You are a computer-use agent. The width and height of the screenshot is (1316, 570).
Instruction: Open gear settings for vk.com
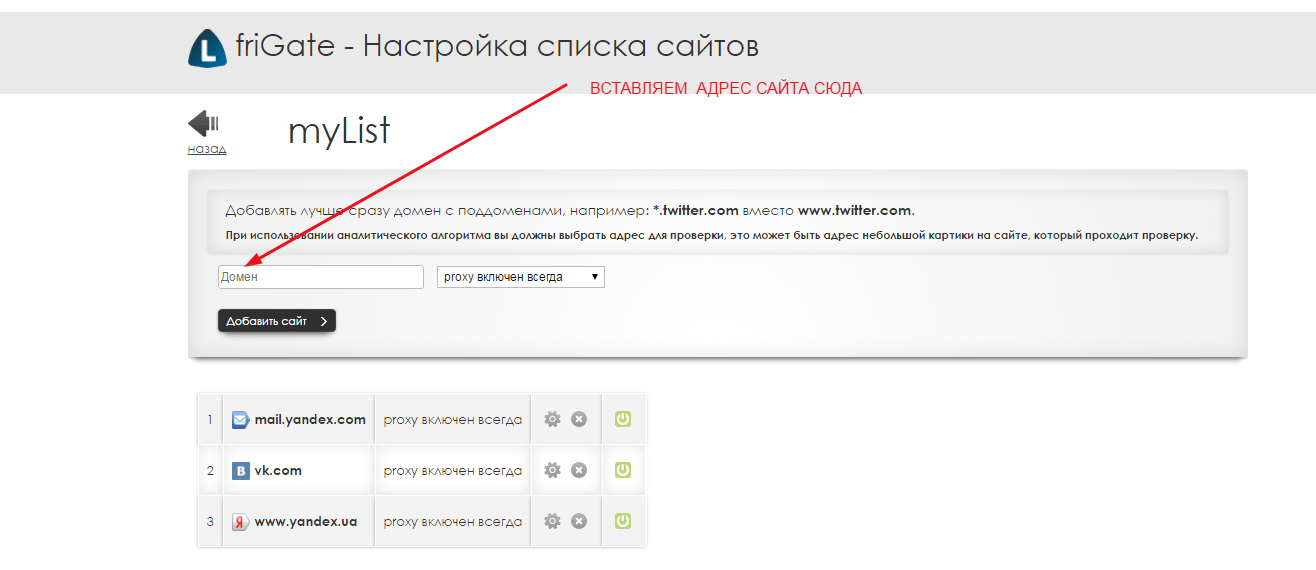[x=552, y=470]
